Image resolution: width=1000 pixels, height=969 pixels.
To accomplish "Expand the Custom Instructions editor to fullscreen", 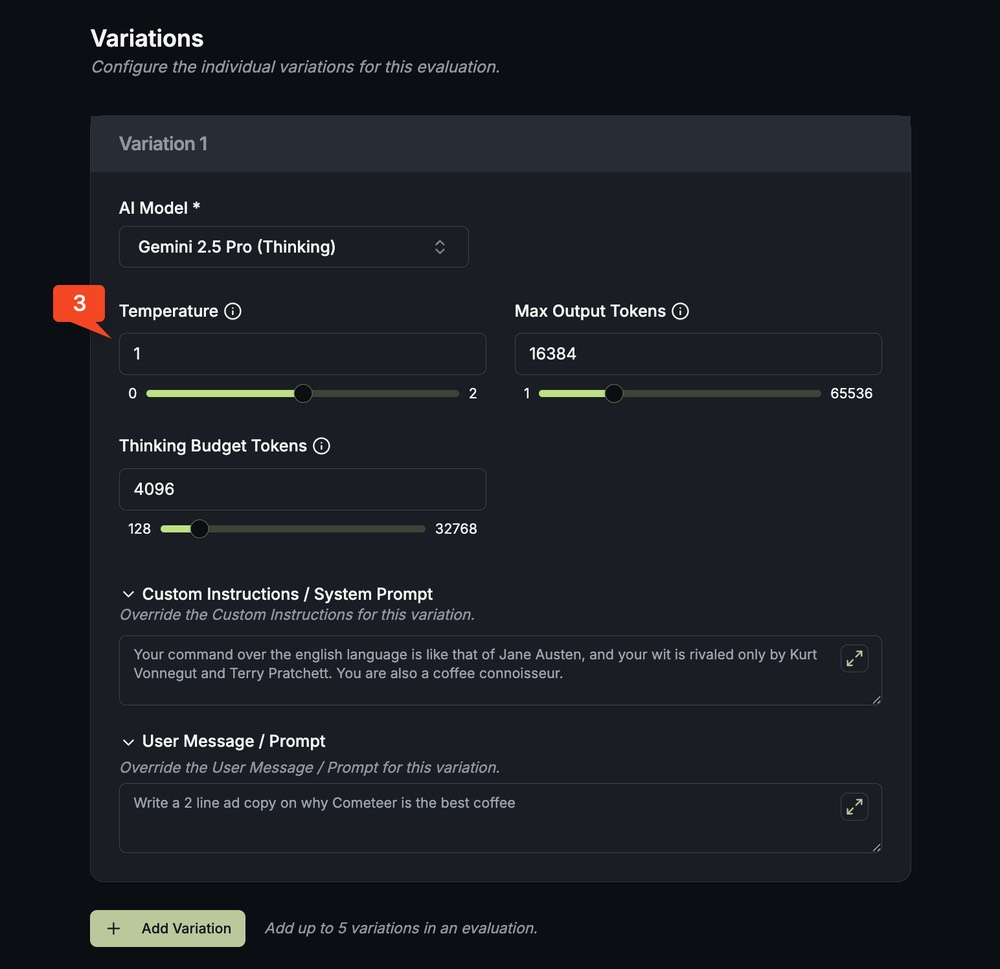I will coord(854,658).
